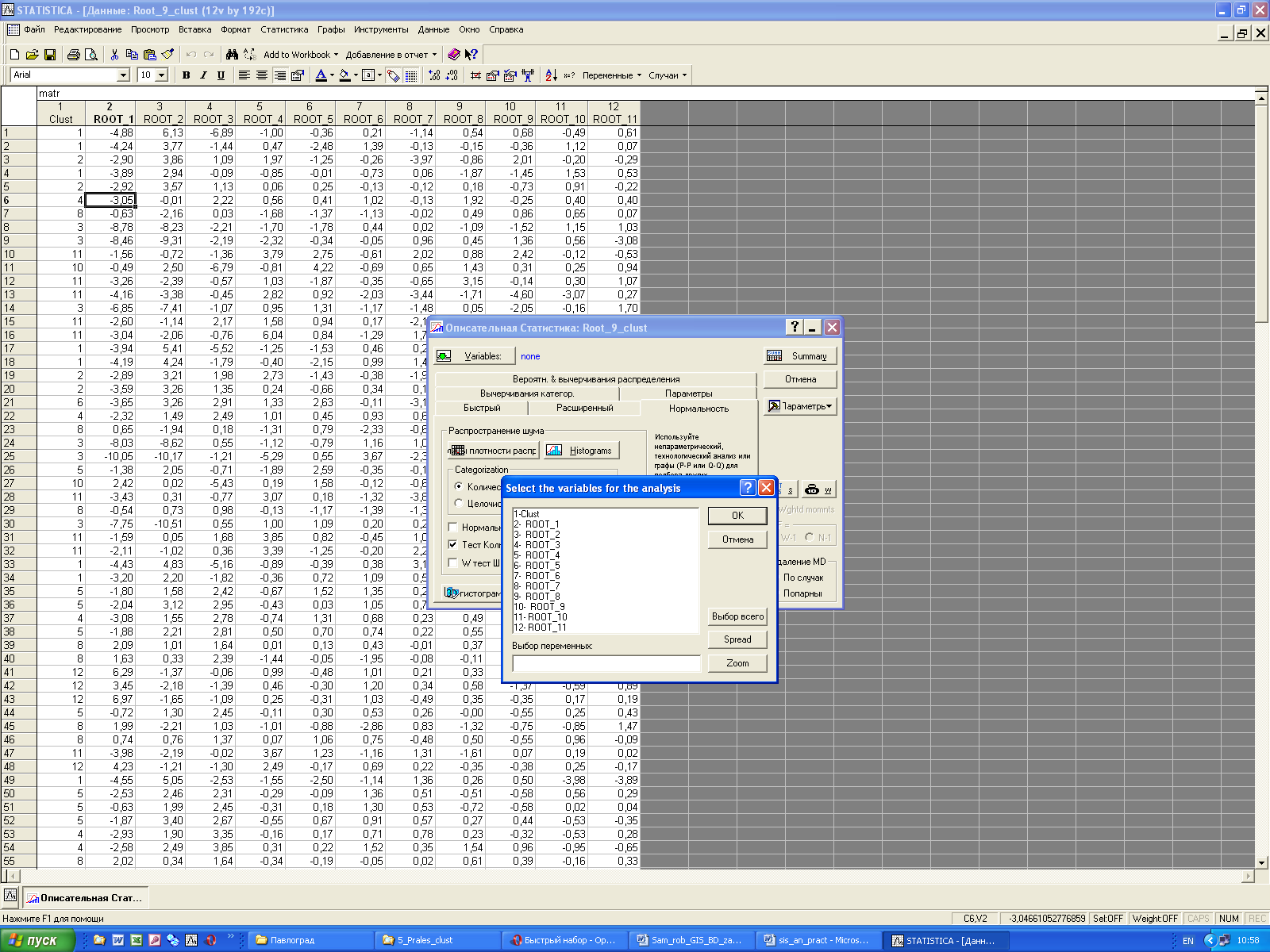Image resolution: width=1270 pixels, height=952 pixels.
Task: Increase decimal places icon
Action: 434,75
